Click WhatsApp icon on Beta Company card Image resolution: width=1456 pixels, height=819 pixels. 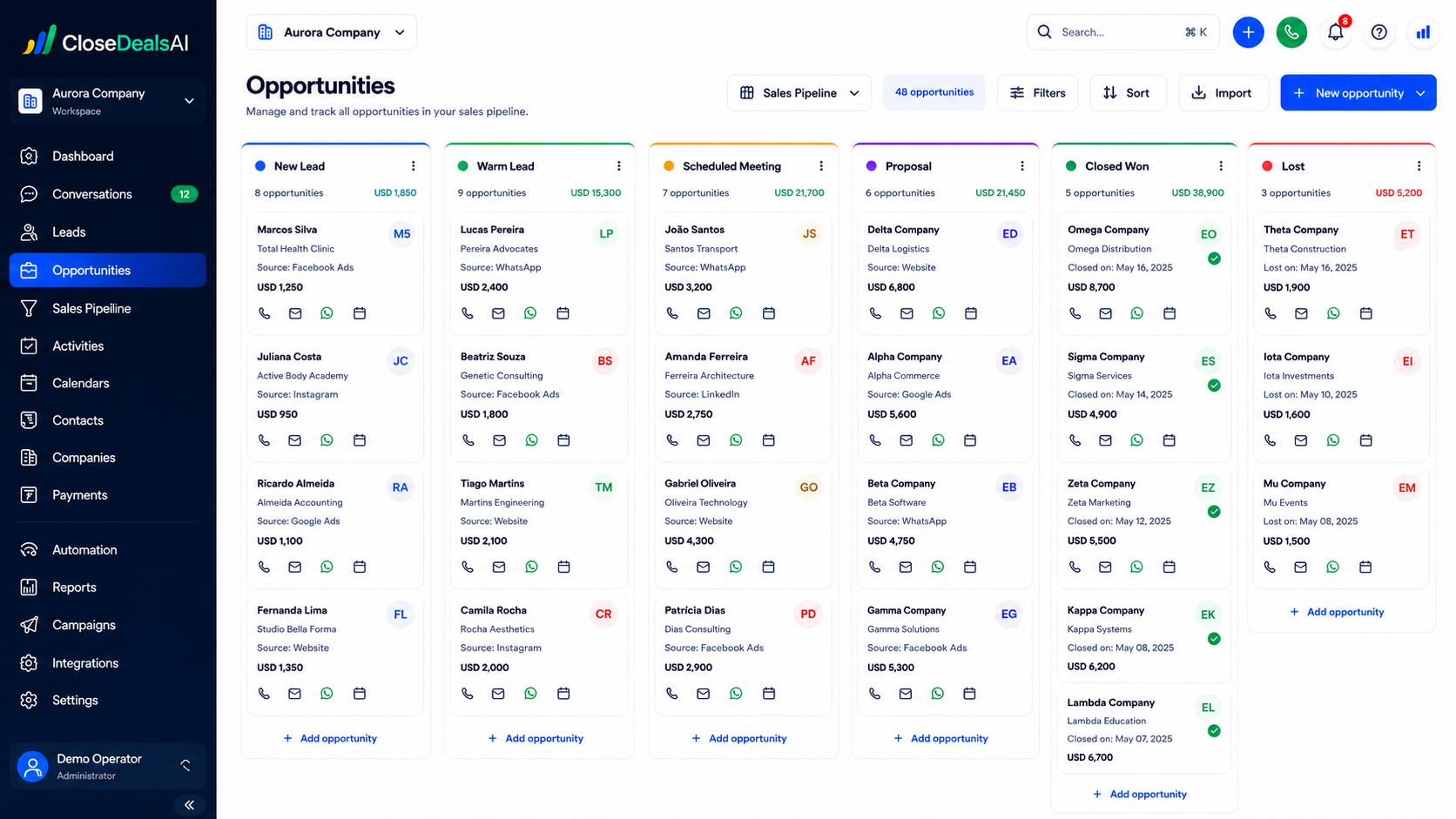(x=938, y=567)
